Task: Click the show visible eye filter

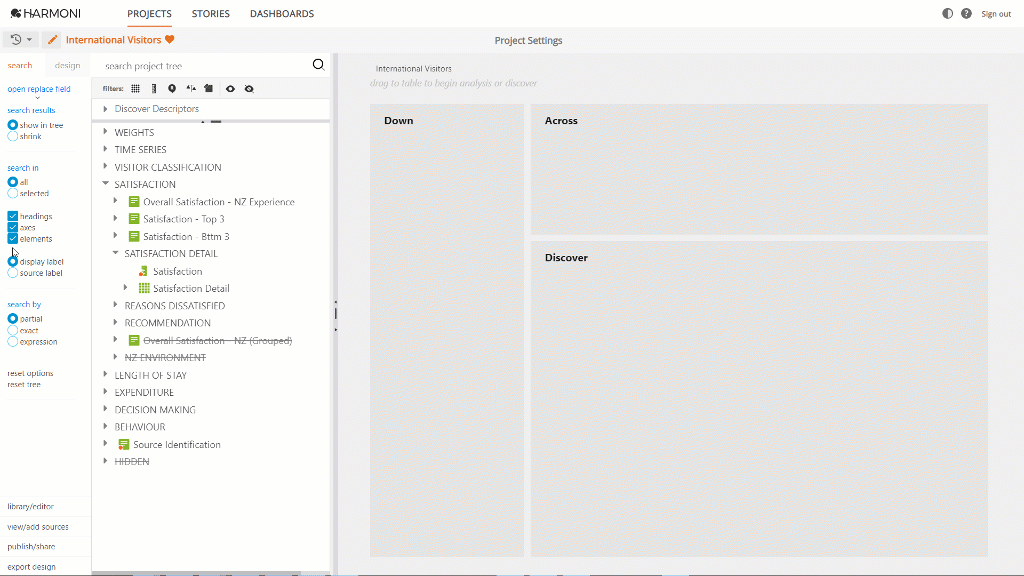Action: point(230,89)
